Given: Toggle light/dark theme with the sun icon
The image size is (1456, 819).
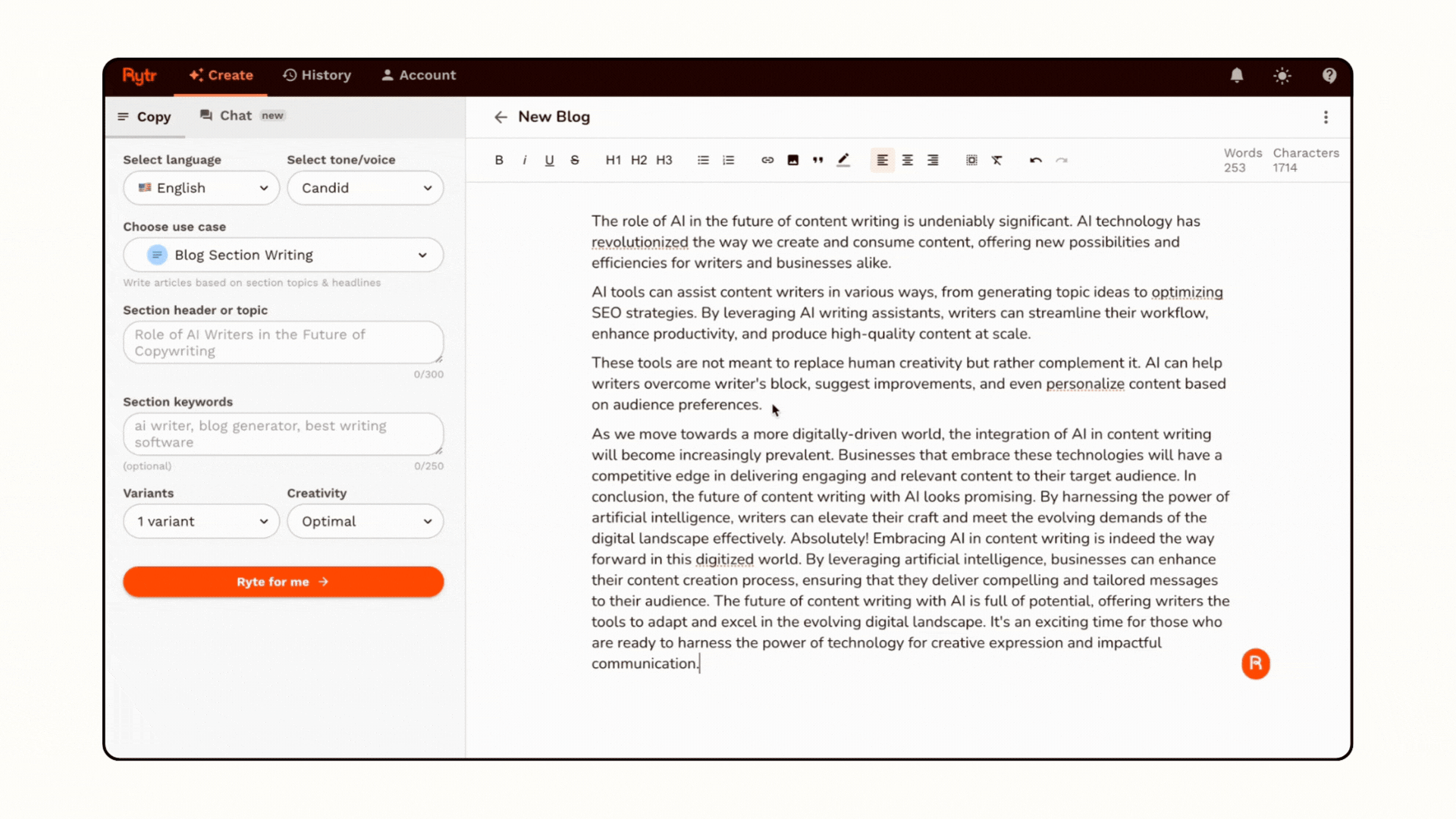Looking at the screenshot, I should pos(1282,76).
